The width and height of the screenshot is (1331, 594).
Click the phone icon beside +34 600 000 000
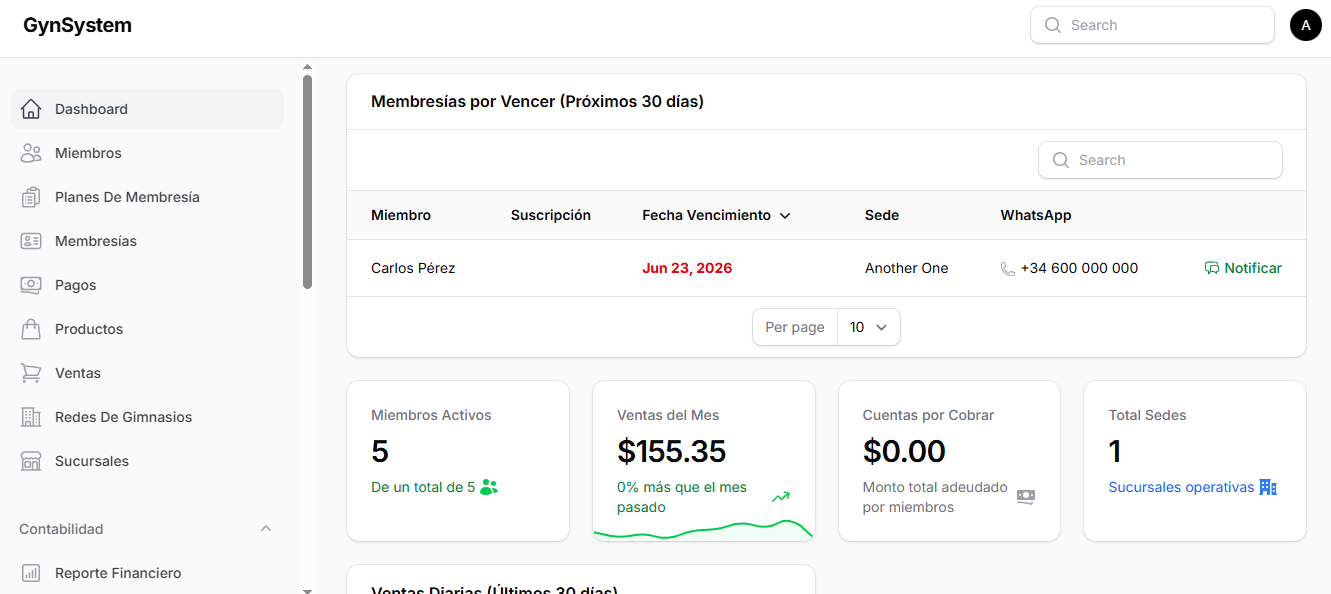pos(1008,268)
